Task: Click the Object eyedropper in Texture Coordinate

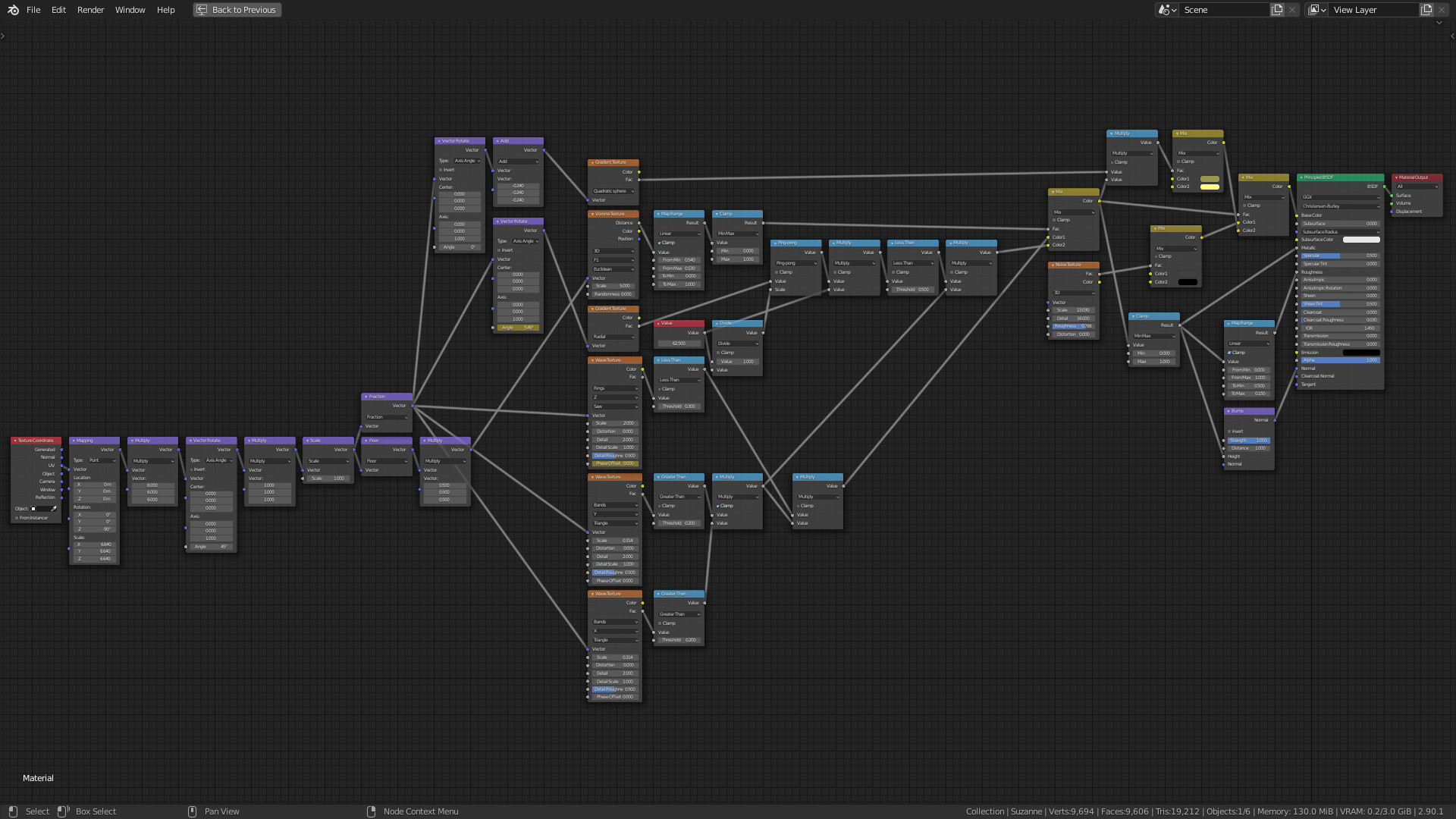Action: tap(54, 509)
